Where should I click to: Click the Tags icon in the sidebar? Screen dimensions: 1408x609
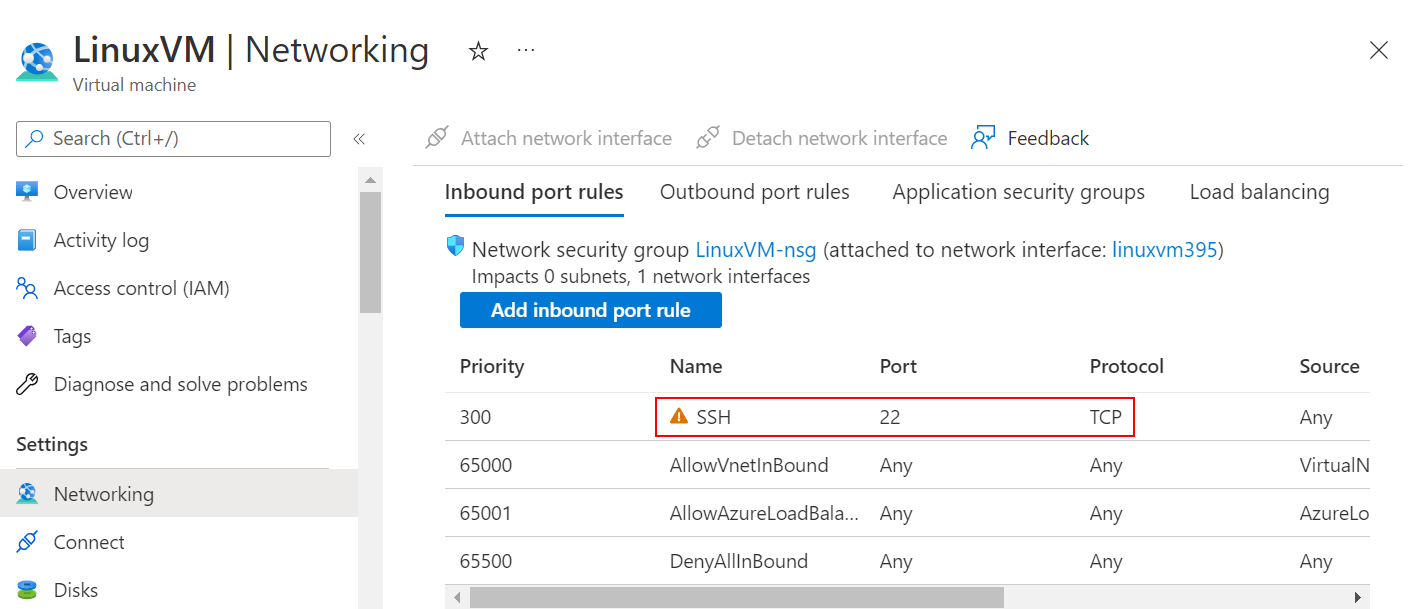tap(28, 335)
